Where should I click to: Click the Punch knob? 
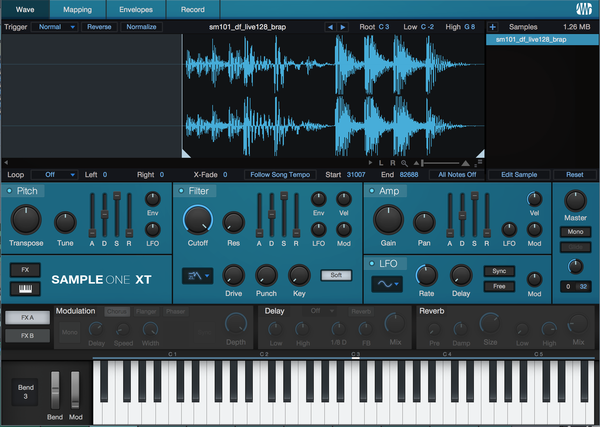coord(266,275)
